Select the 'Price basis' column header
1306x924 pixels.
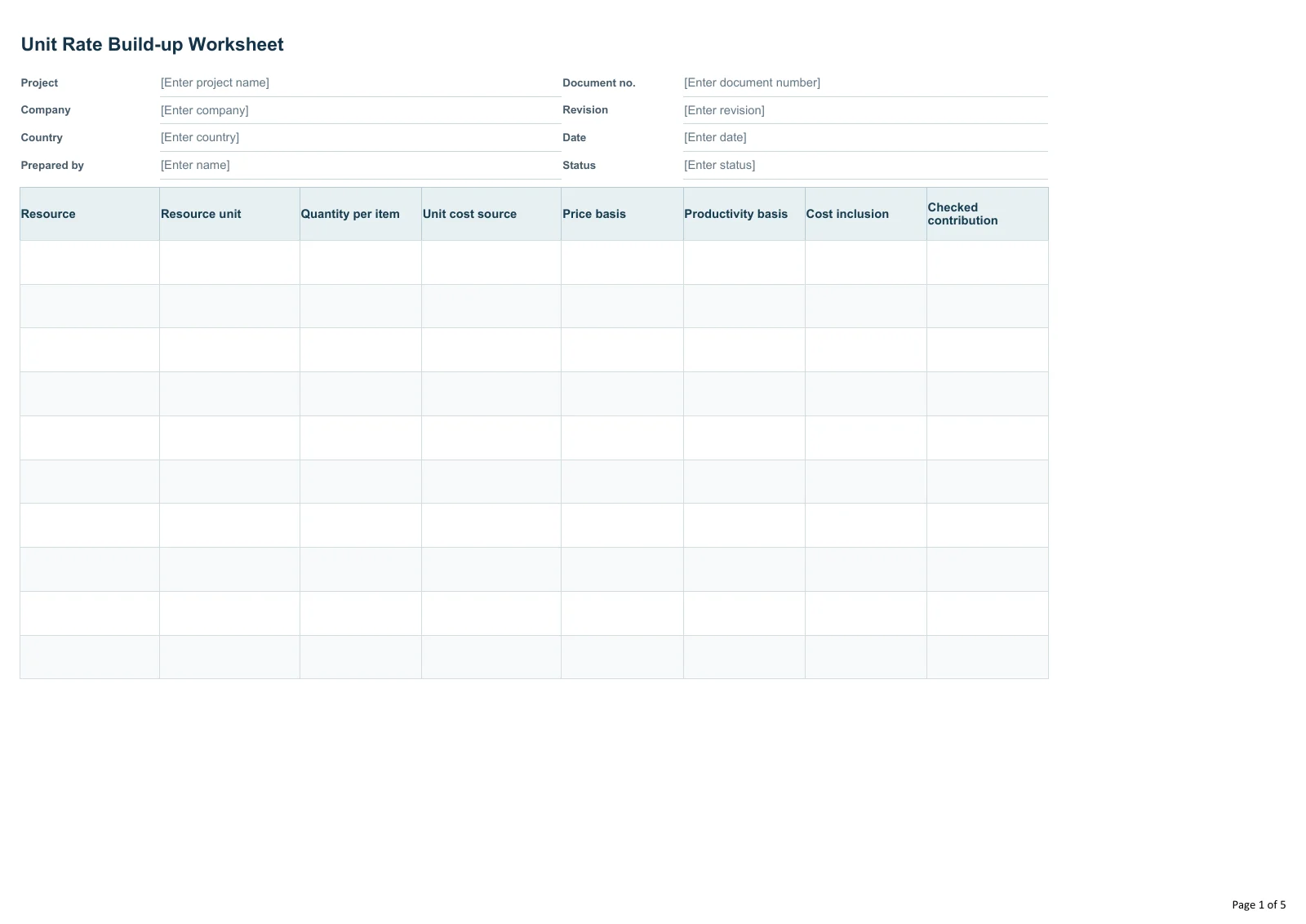[622, 214]
